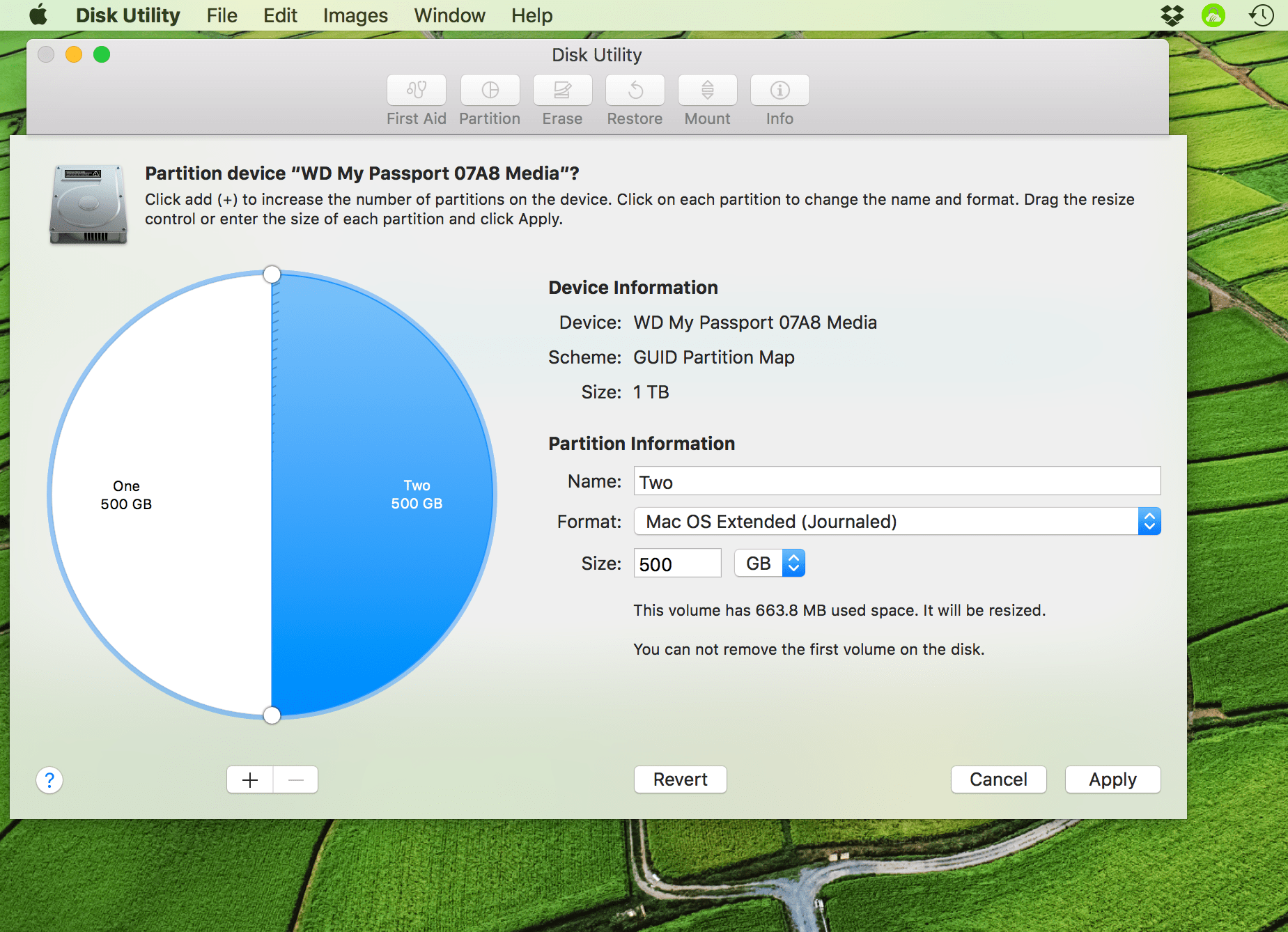
Task: Click the partition Name field
Action: click(897, 481)
